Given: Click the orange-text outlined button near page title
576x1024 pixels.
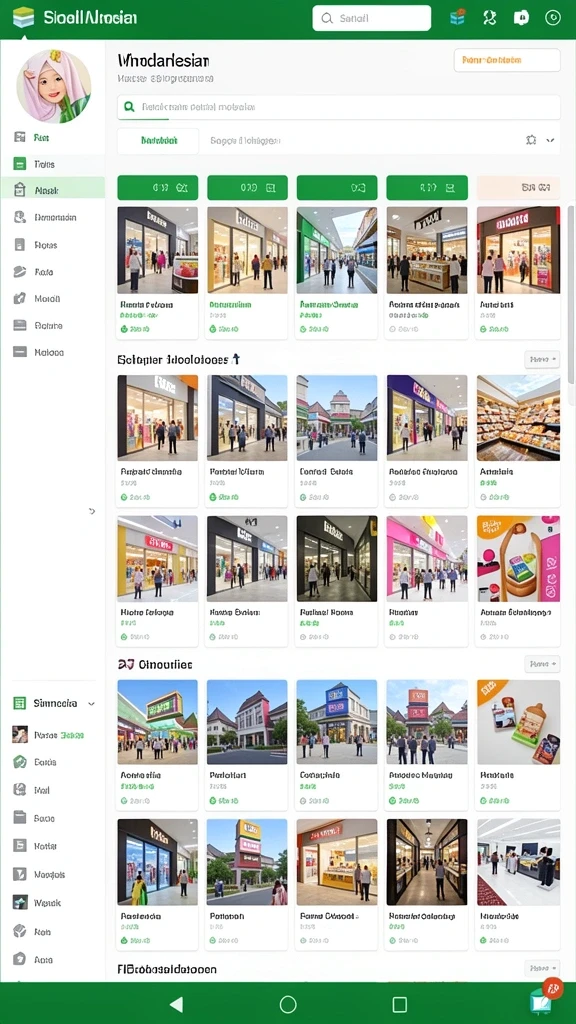Looking at the screenshot, I should pyautogui.click(x=507, y=60).
